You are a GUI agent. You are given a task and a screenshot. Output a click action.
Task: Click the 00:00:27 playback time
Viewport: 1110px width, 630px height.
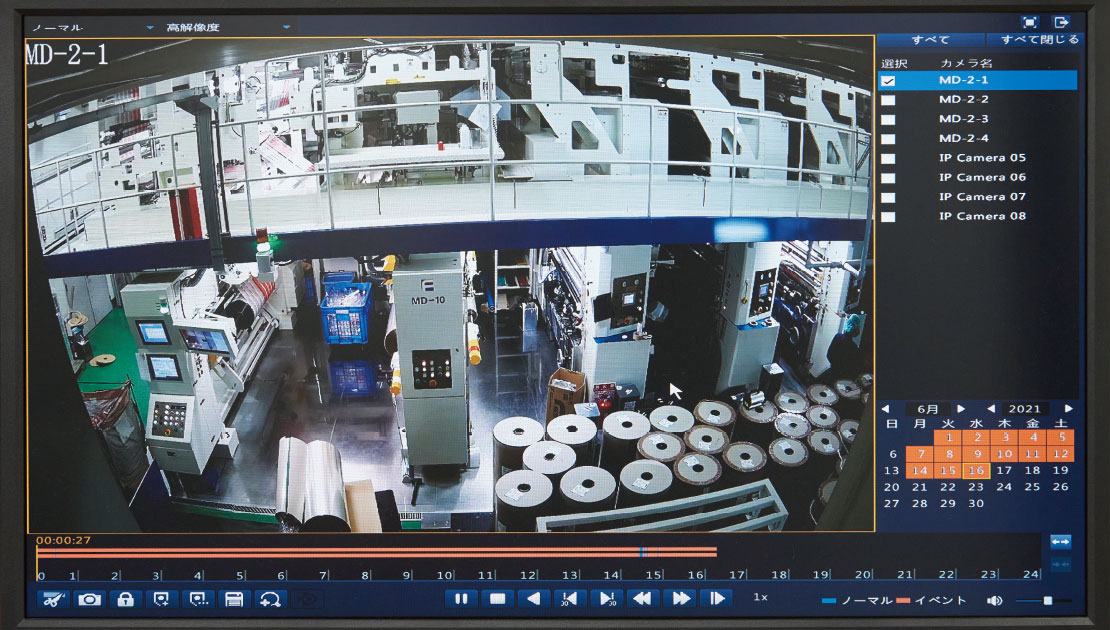tap(63, 540)
